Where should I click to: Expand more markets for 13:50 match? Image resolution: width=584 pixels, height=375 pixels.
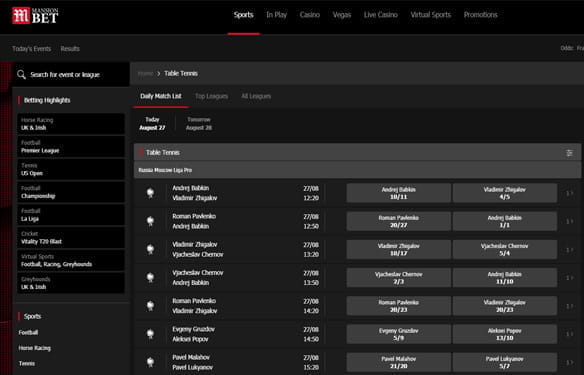pyautogui.click(x=569, y=278)
